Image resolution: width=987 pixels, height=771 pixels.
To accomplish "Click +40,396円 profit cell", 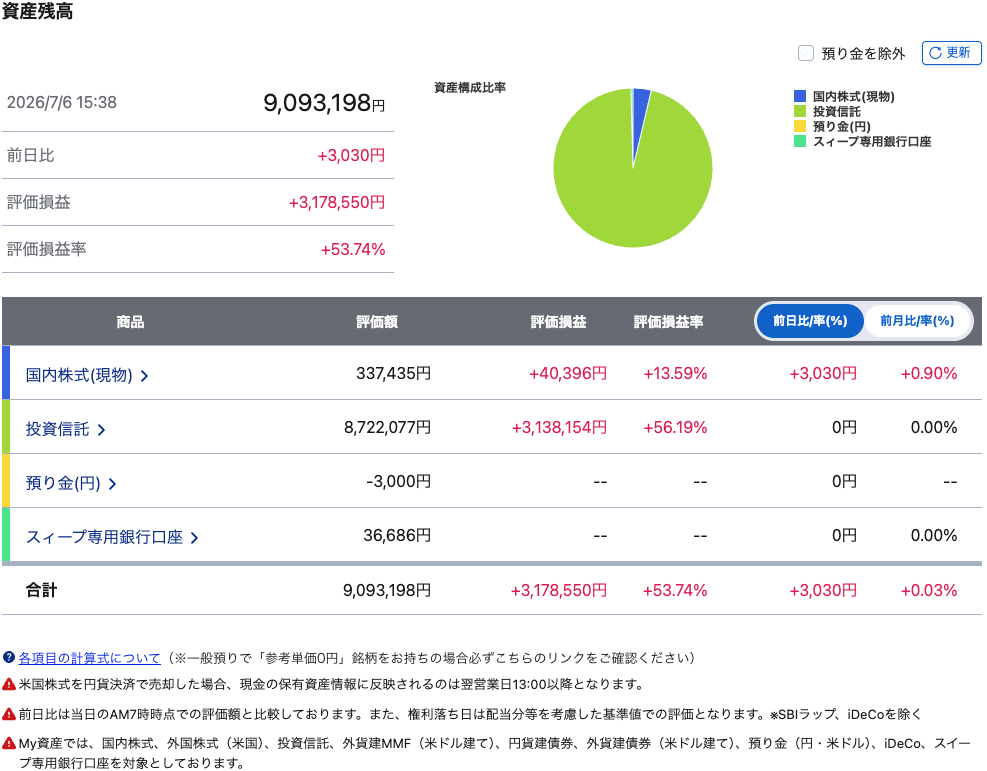I will coord(568,374).
